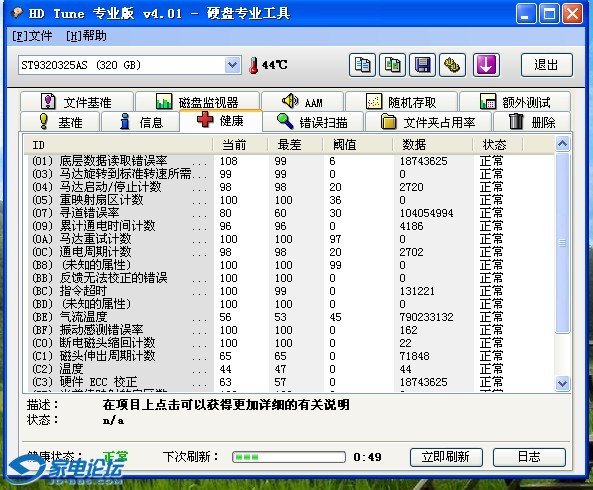Refresh now with 立即刷新 button
Image resolution: width=593 pixels, height=490 pixels.
(446, 457)
